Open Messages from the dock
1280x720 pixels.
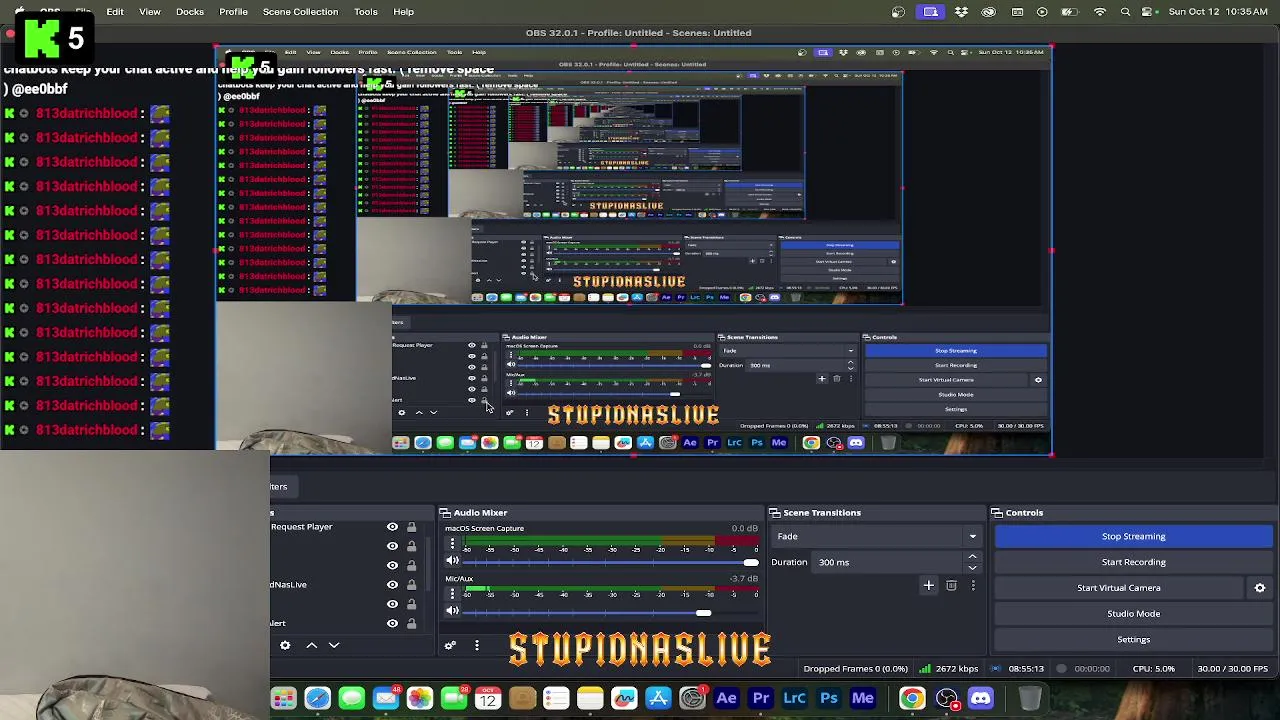click(x=351, y=699)
